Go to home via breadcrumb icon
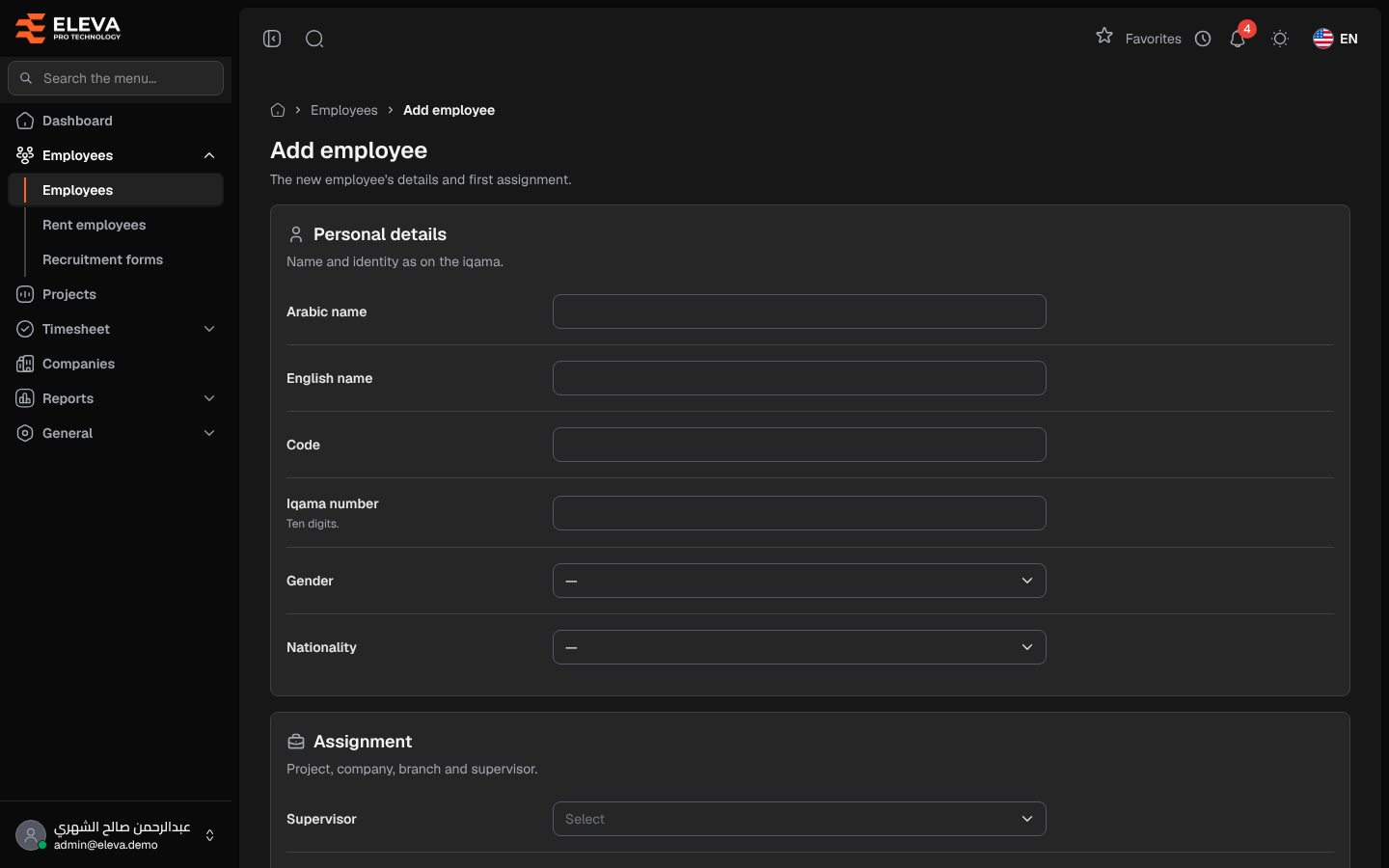This screenshot has width=1389, height=868. click(x=278, y=110)
